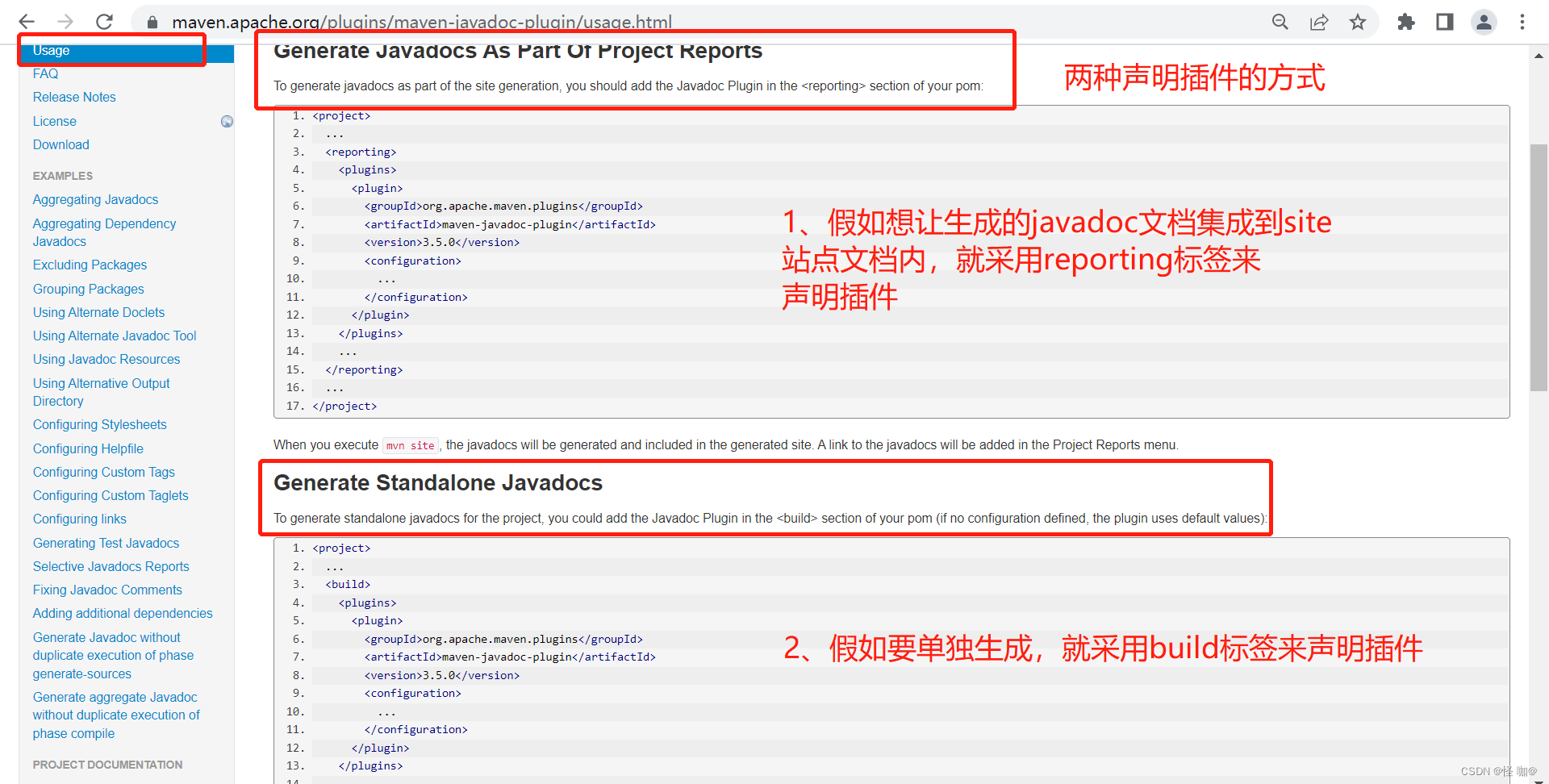Image resolution: width=1549 pixels, height=784 pixels.
Task: Click the Generate Standalone Javadocs heading
Action: (438, 482)
